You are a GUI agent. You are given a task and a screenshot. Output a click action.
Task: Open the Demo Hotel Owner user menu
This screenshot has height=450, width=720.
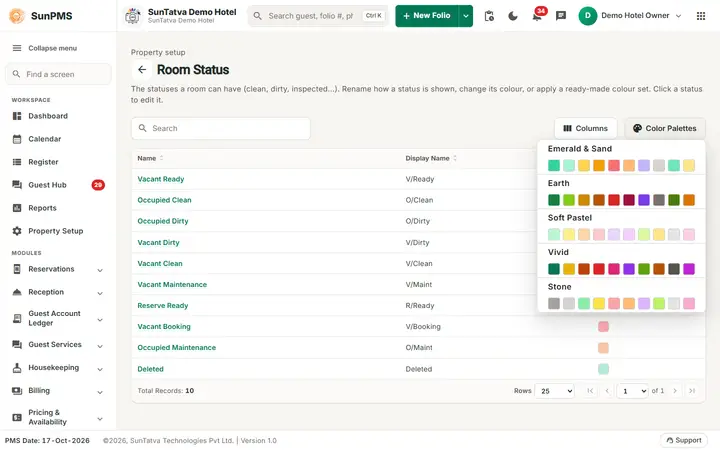click(x=630, y=16)
